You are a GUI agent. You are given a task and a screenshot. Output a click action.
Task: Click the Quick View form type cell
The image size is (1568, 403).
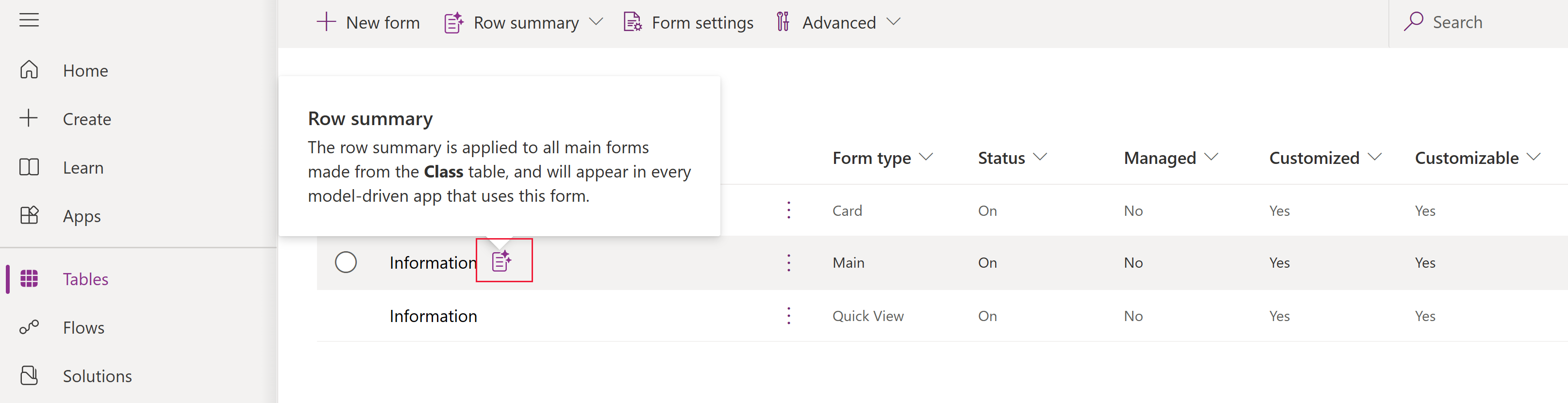[x=868, y=316]
